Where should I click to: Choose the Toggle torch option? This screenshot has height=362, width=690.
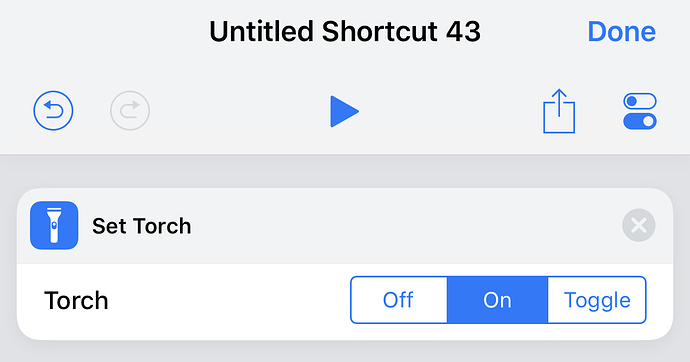(x=597, y=300)
